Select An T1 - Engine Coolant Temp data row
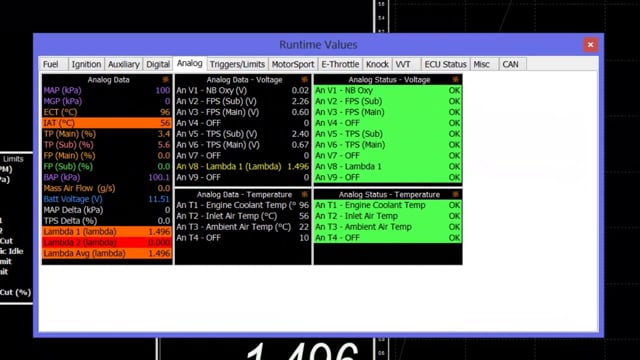The image size is (640, 360). [243, 205]
